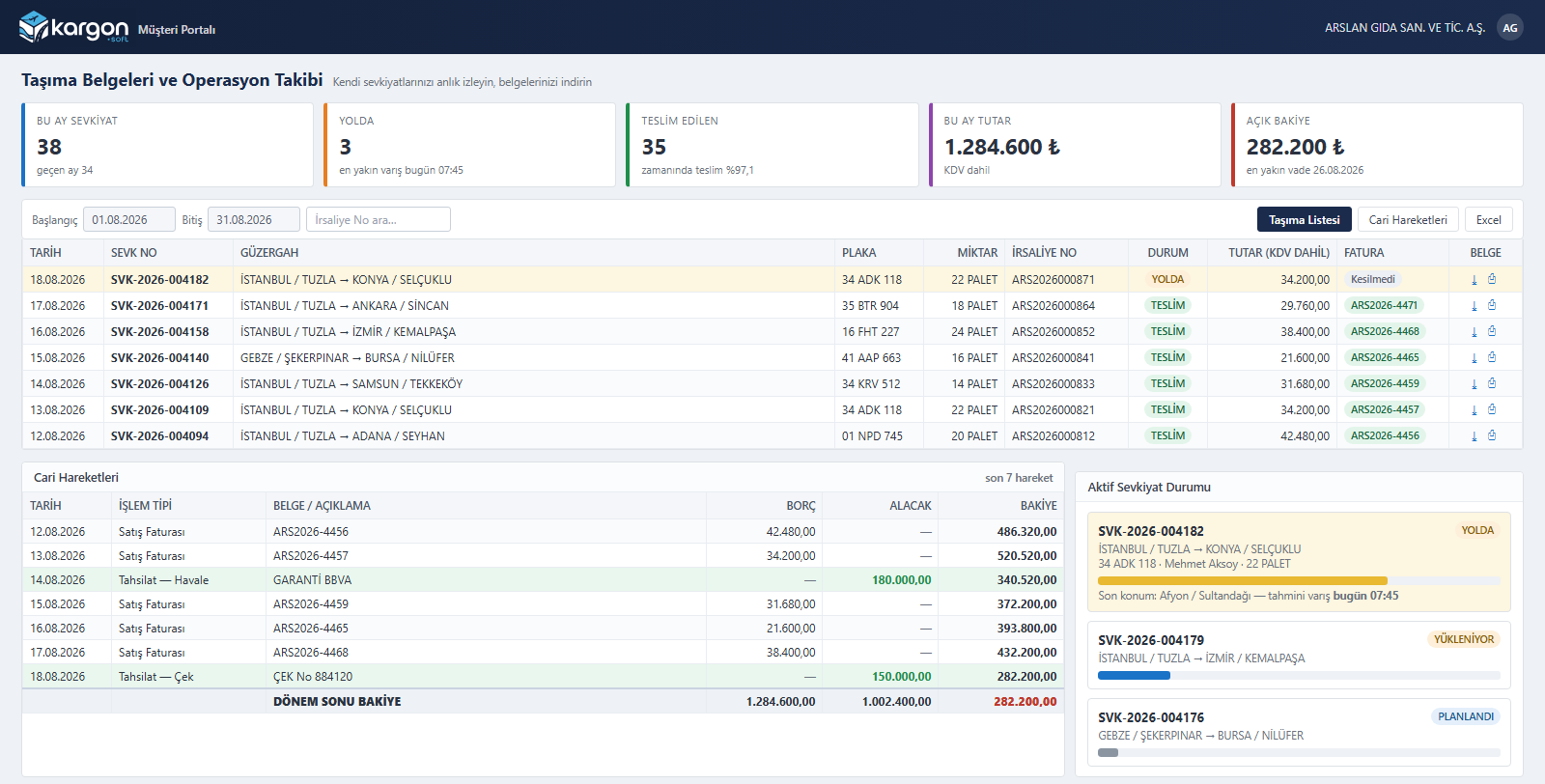Screen dimensions: 1545x784
Task: Download document for shipment SVK-2026-004182
Action: tap(1475, 279)
